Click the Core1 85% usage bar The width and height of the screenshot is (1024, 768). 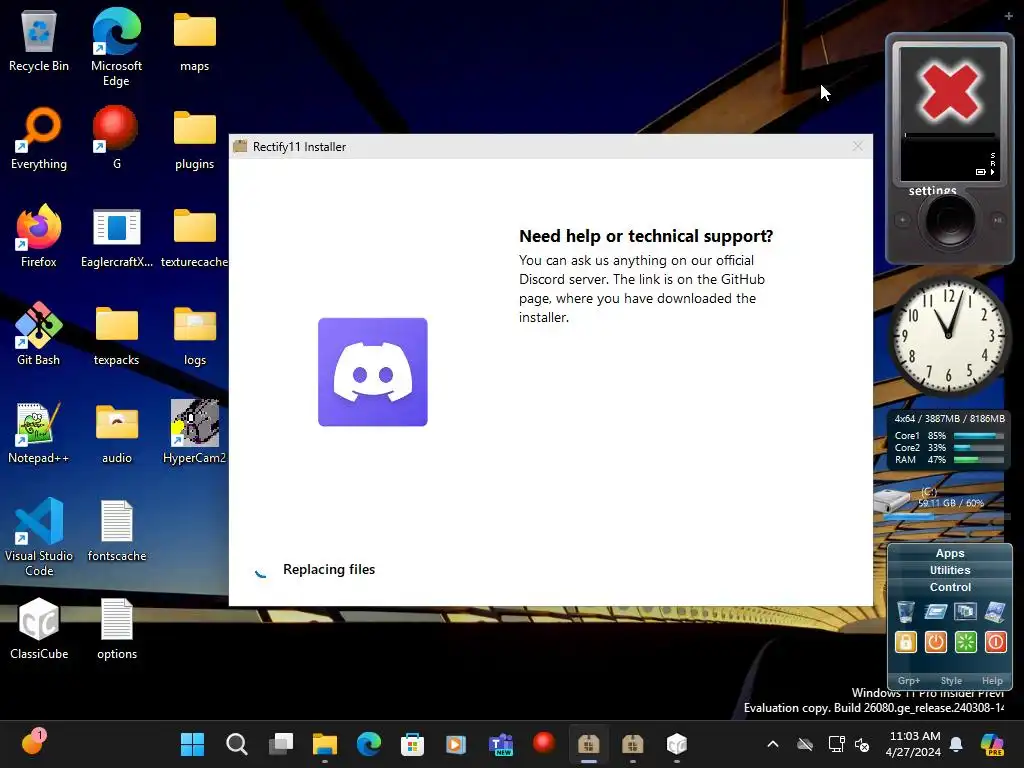(978, 436)
